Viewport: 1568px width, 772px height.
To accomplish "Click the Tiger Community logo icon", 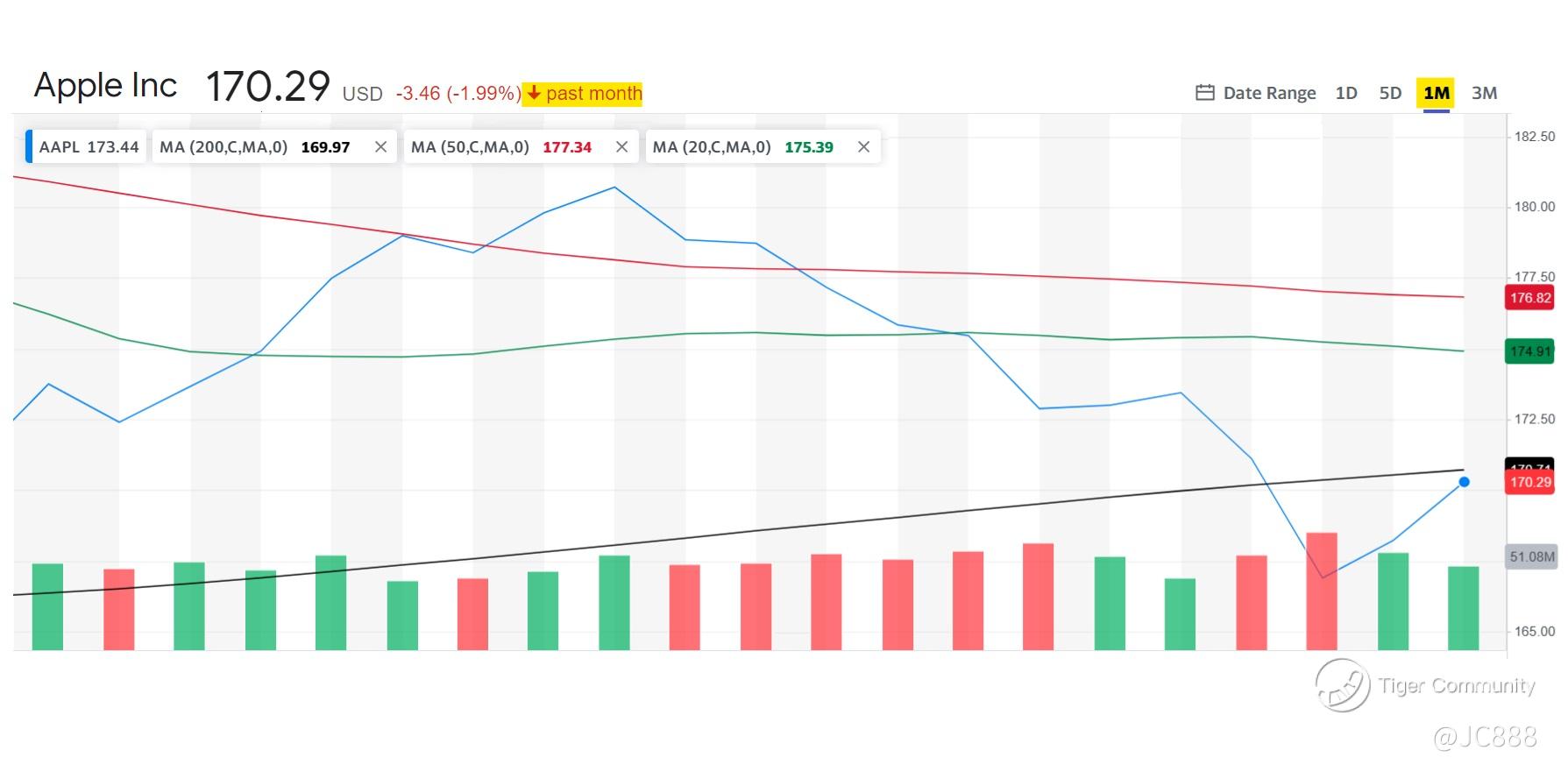I will click(x=1342, y=685).
